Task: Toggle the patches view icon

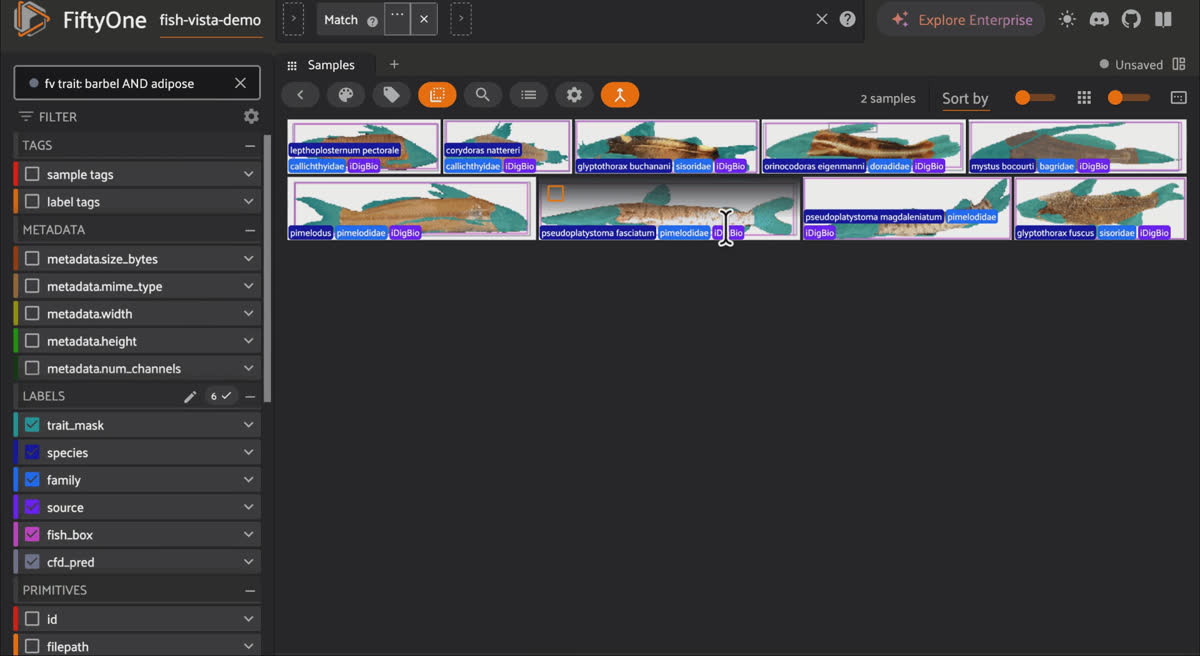Action: 437,95
